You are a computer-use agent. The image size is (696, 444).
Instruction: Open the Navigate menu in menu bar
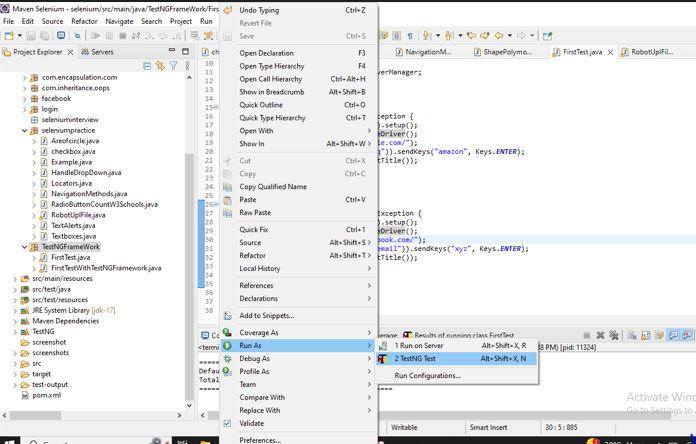click(x=119, y=21)
